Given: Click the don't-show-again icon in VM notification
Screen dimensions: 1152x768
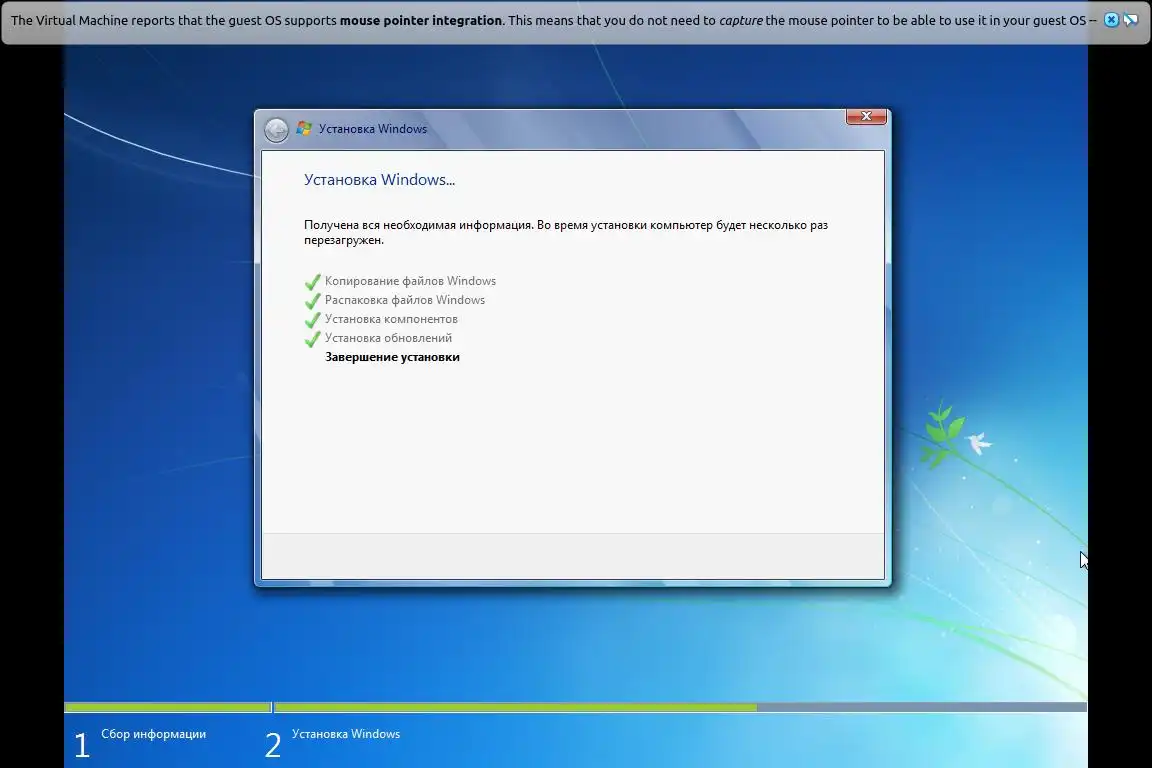Looking at the screenshot, I should [x=1131, y=20].
